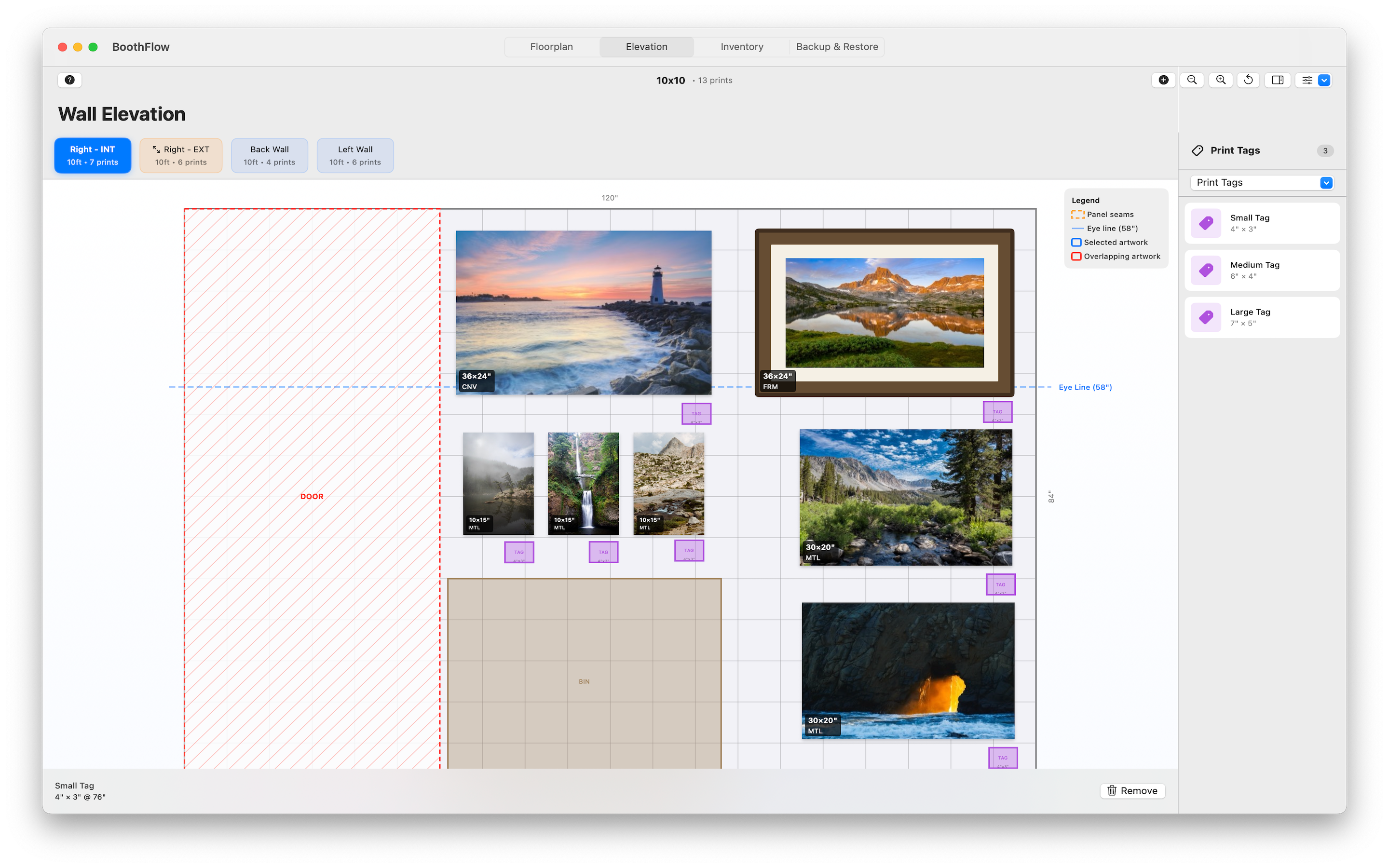The image size is (1389, 868).
Task: Click the 13 prints count text
Action: tap(715, 81)
